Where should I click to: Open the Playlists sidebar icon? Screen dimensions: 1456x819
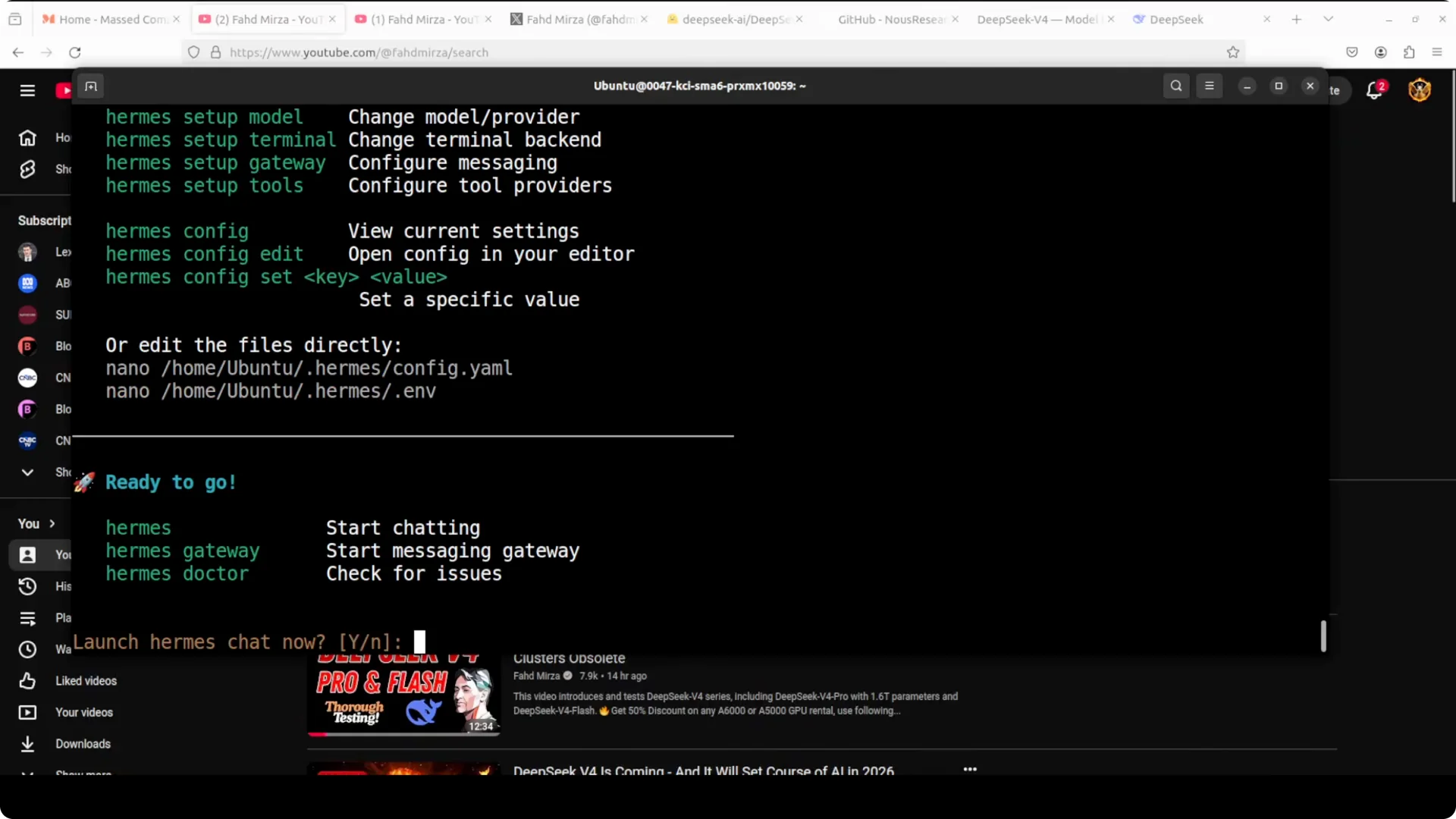(27, 618)
